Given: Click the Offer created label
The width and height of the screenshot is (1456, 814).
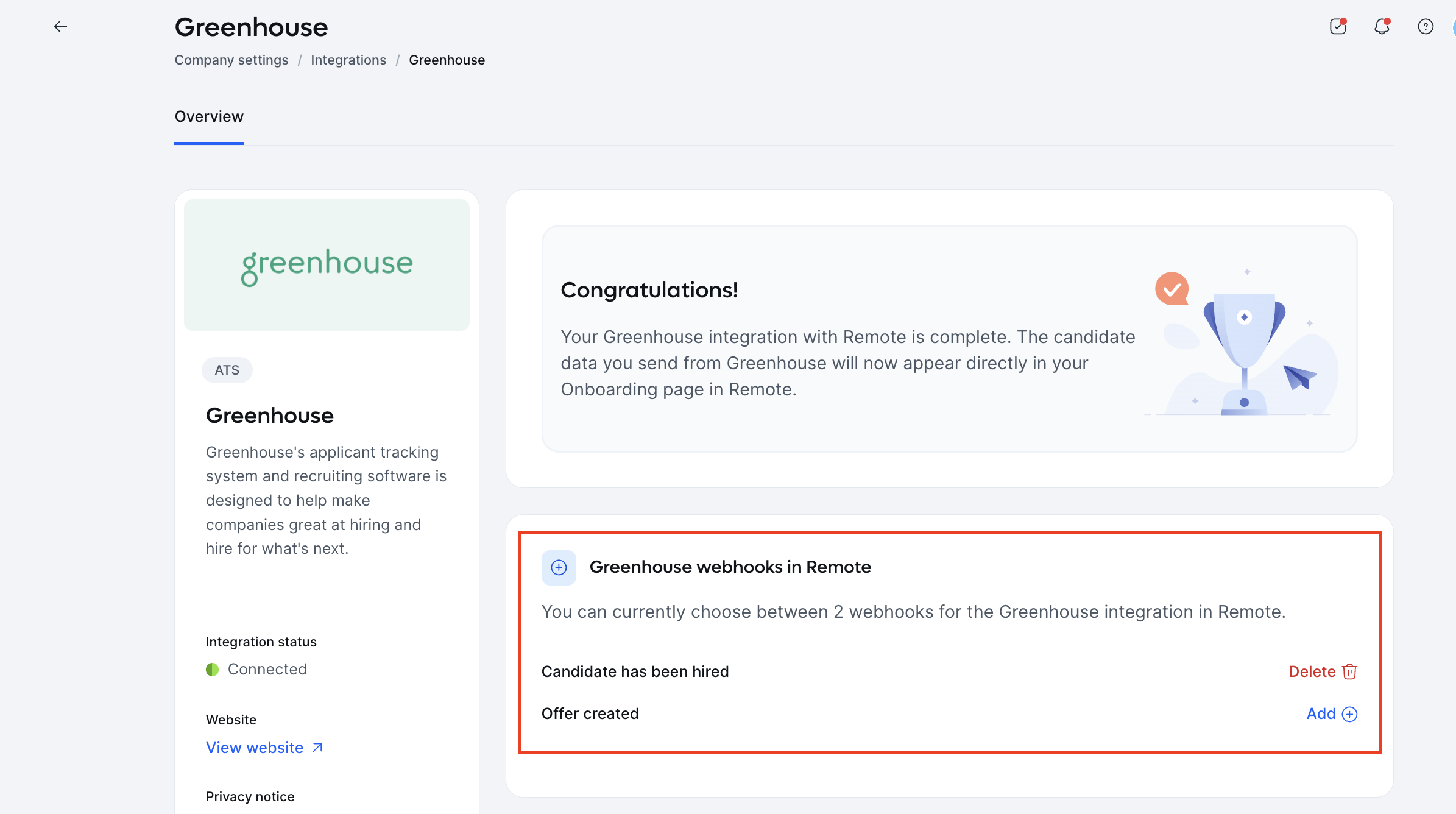Looking at the screenshot, I should (x=590, y=714).
